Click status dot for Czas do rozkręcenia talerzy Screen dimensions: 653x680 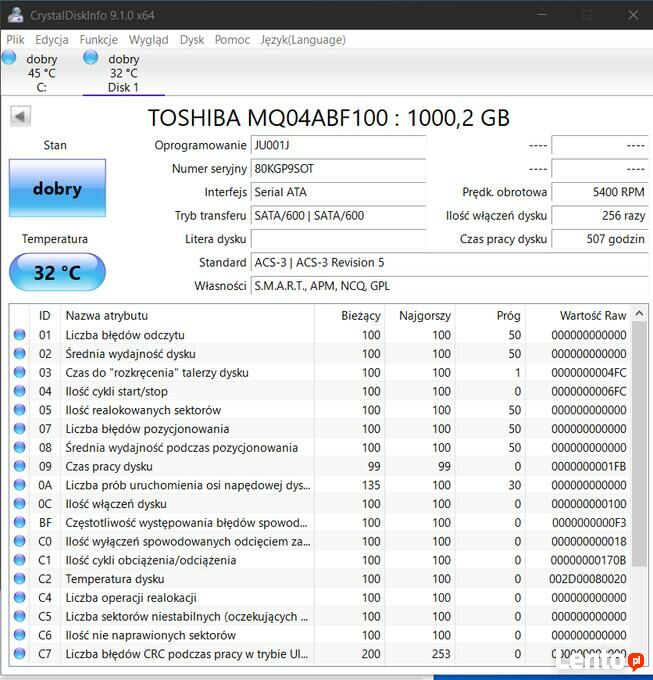[x=20, y=372]
